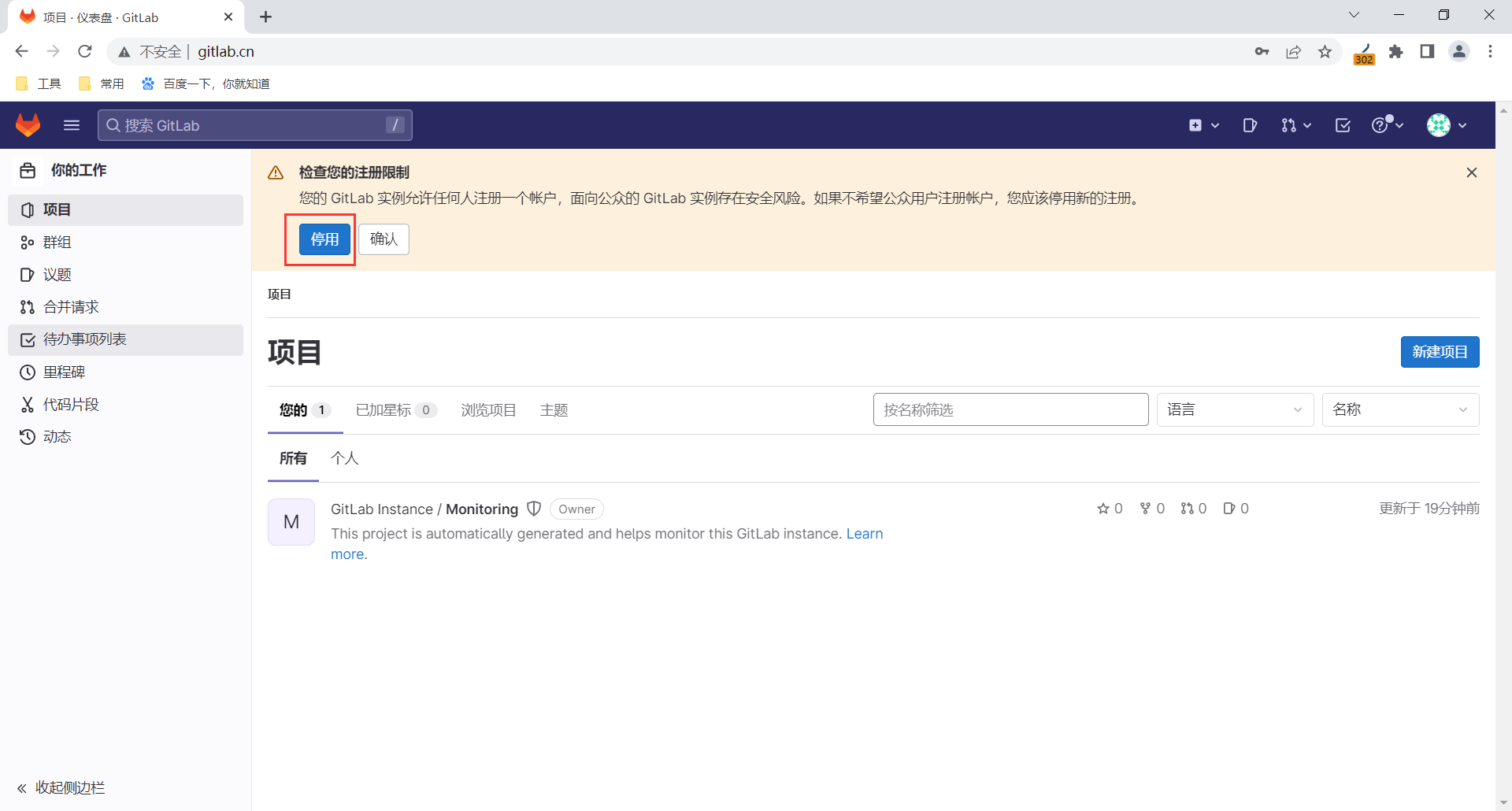Open the to-do list navbar icon
The width and height of the screenshot is (1512, 811).
click(x=1343, y=125)
